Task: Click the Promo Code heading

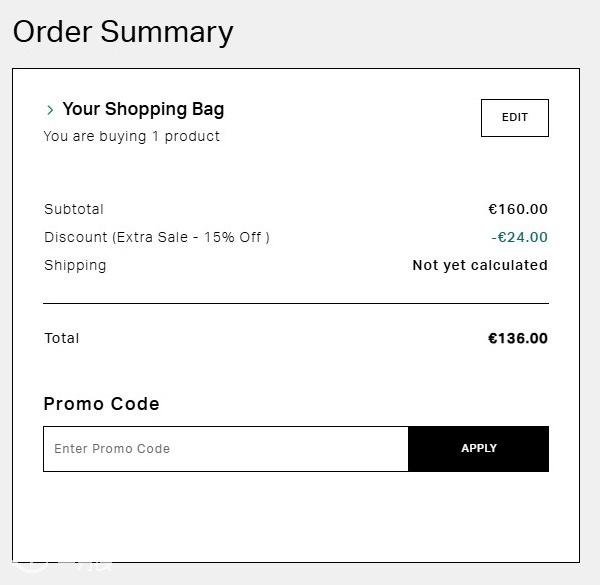Action: (x=101, y=404)
